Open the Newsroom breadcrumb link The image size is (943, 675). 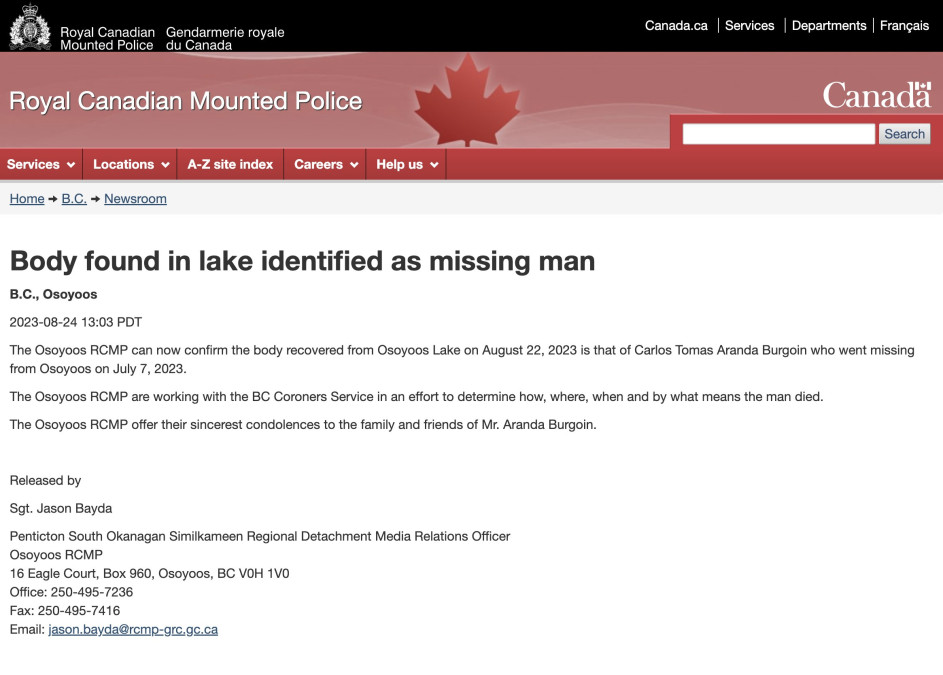135,199
